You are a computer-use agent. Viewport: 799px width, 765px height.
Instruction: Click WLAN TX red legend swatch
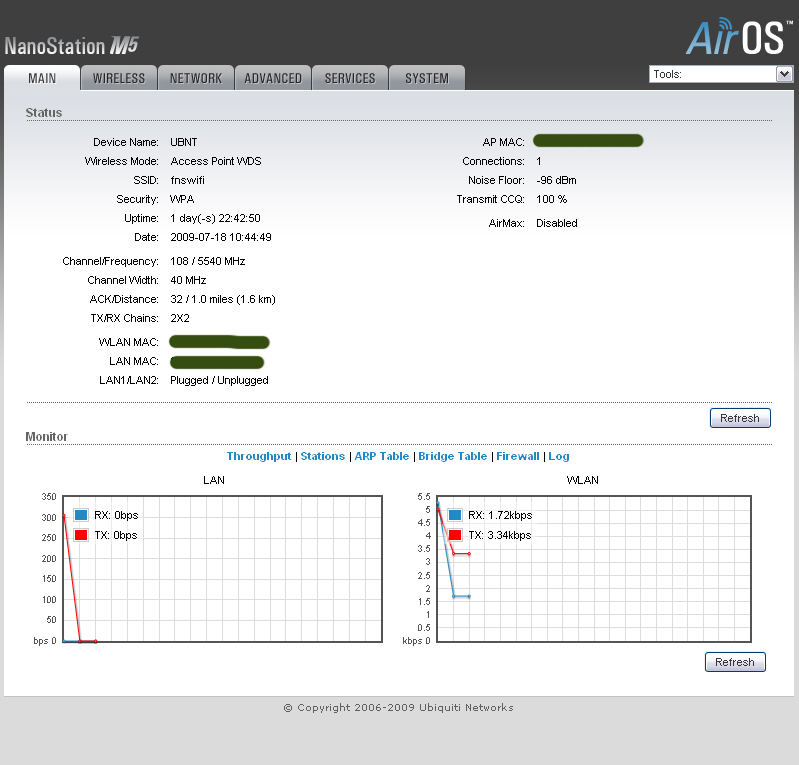point(455,535)
